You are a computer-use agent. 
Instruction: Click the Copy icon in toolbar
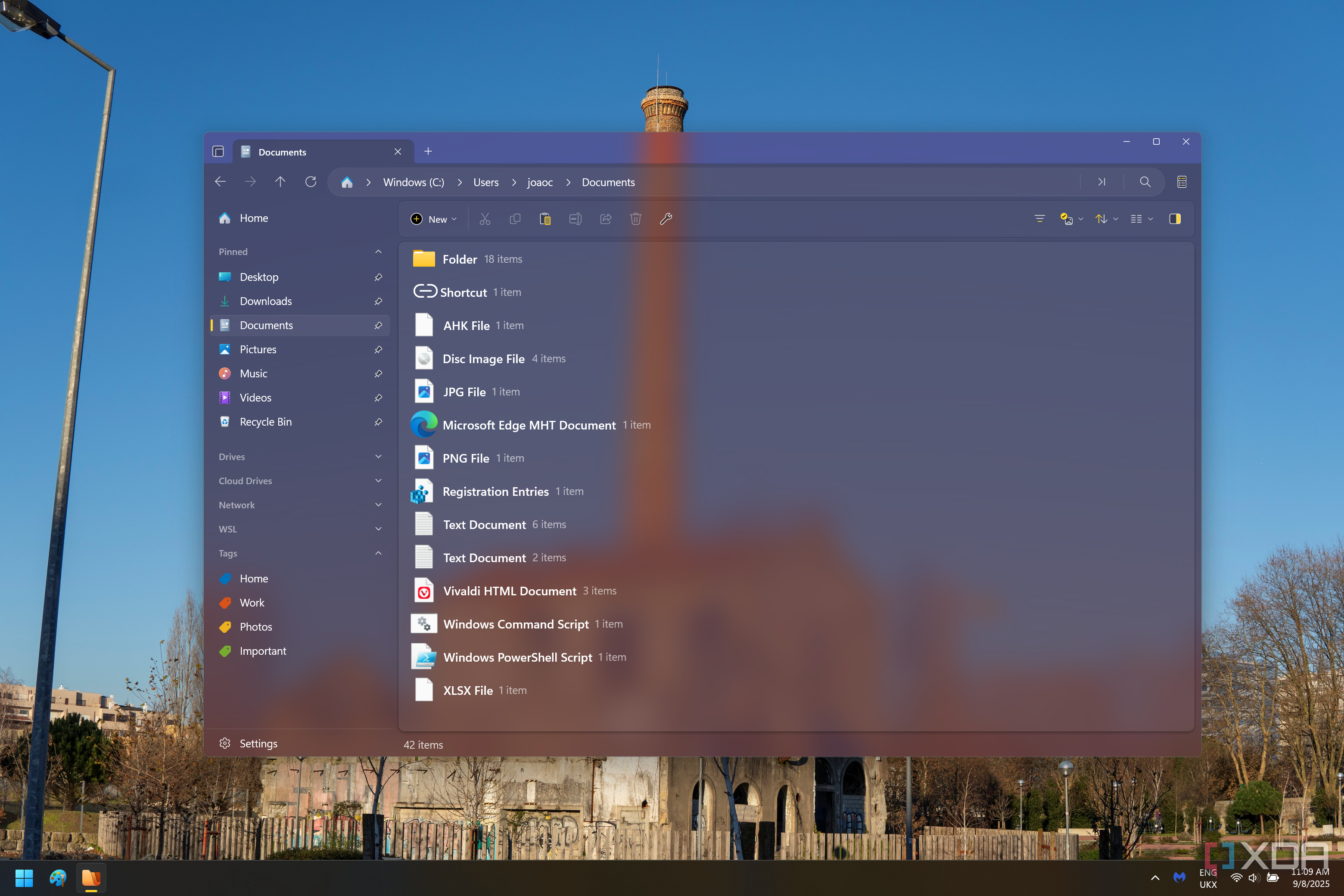pos(515,219)
